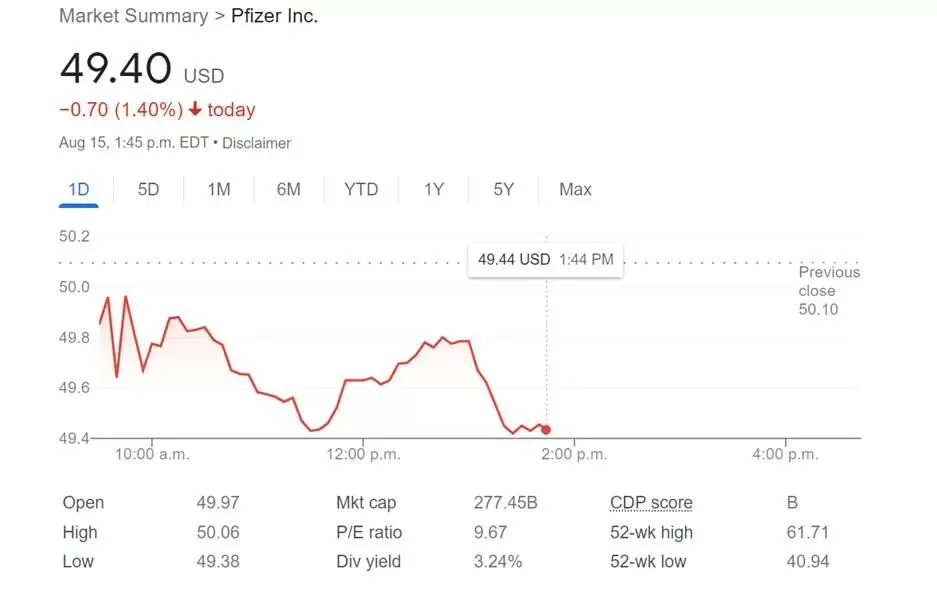Open the Disclaimer link
Image resolution: width=937 pixels, height=592 pixels.
(x=256, y=143)
